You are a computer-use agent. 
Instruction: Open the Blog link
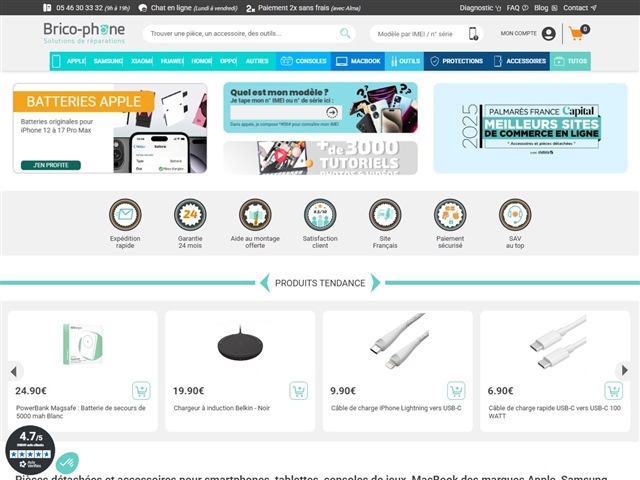546,8
